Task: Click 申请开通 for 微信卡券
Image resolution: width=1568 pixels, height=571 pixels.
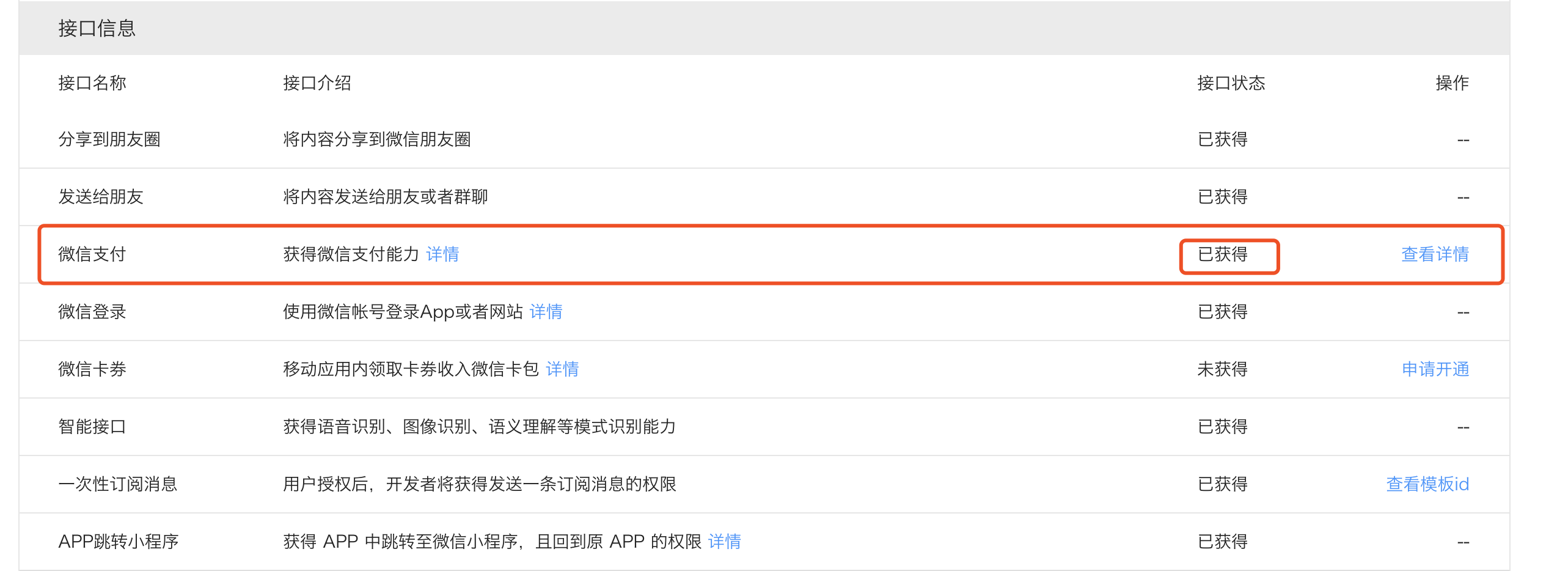Action: point(1435,369)
